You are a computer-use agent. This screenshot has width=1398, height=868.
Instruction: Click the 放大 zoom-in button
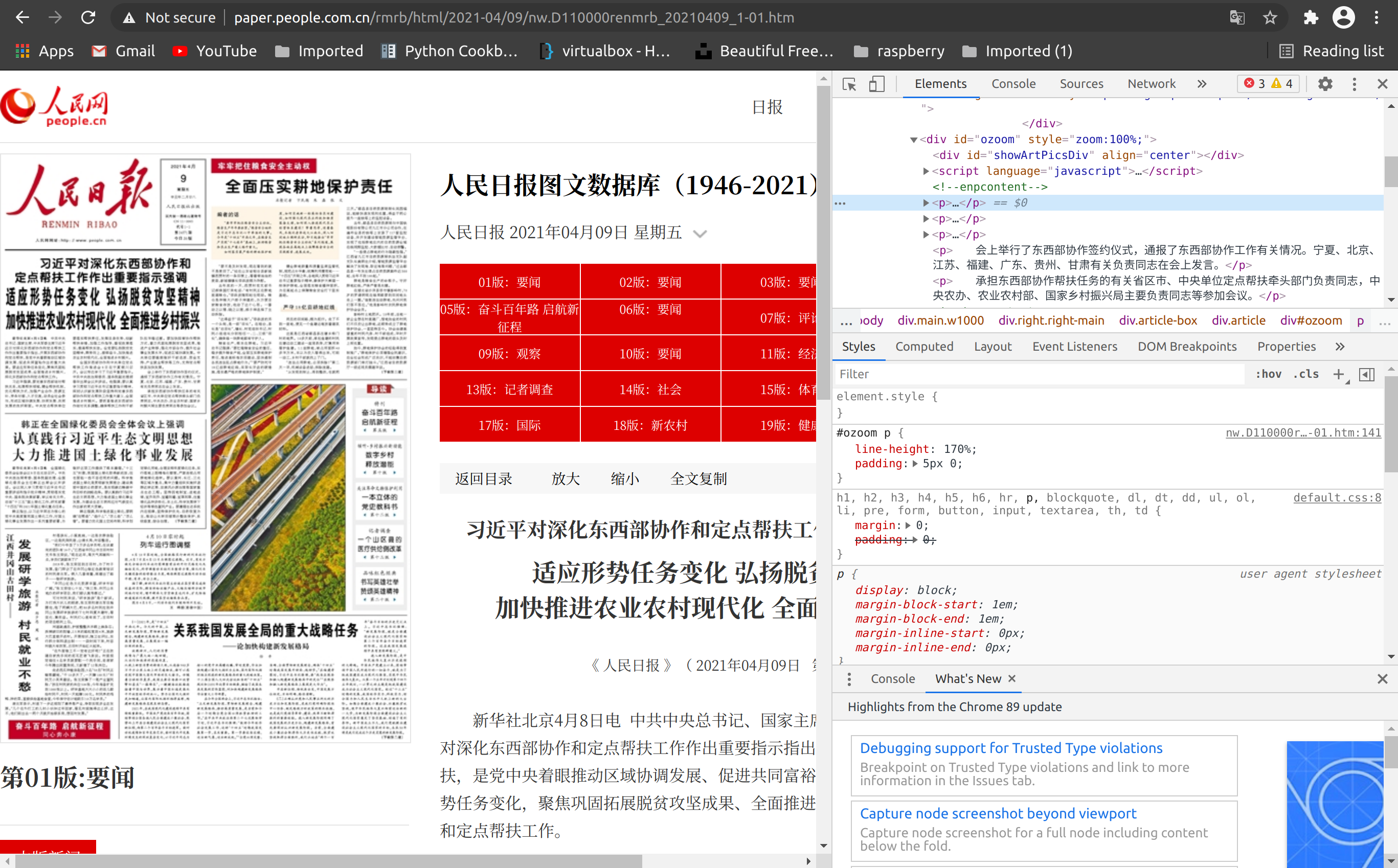tap(566, 479)
